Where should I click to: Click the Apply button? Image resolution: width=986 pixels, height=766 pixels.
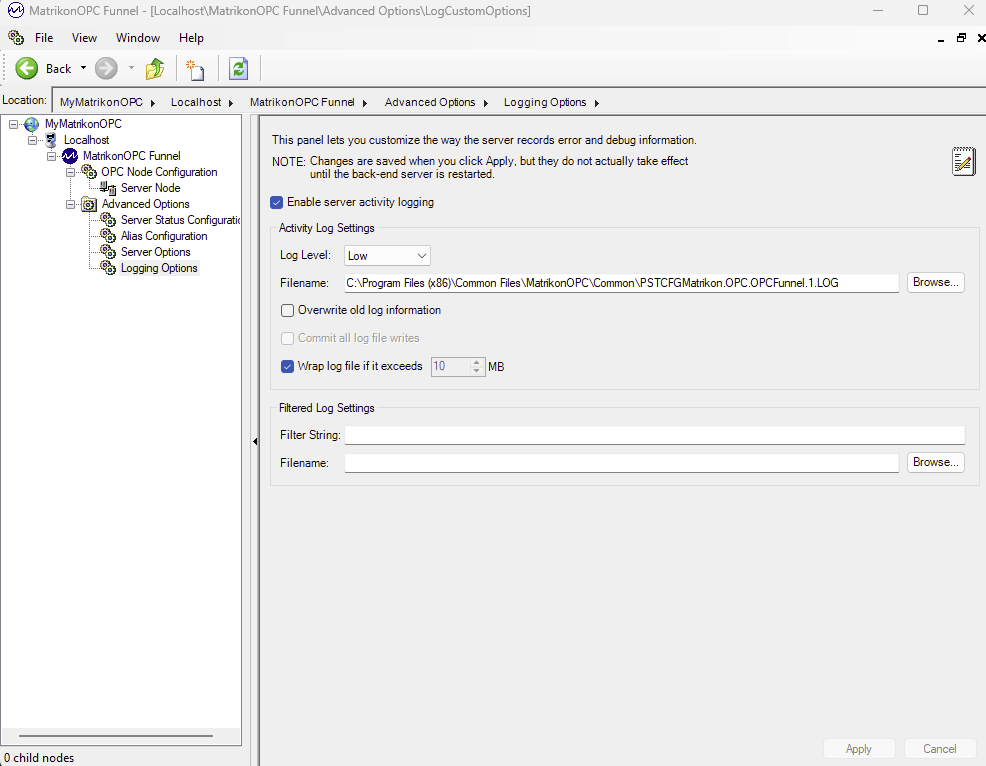tap(858, 748)
